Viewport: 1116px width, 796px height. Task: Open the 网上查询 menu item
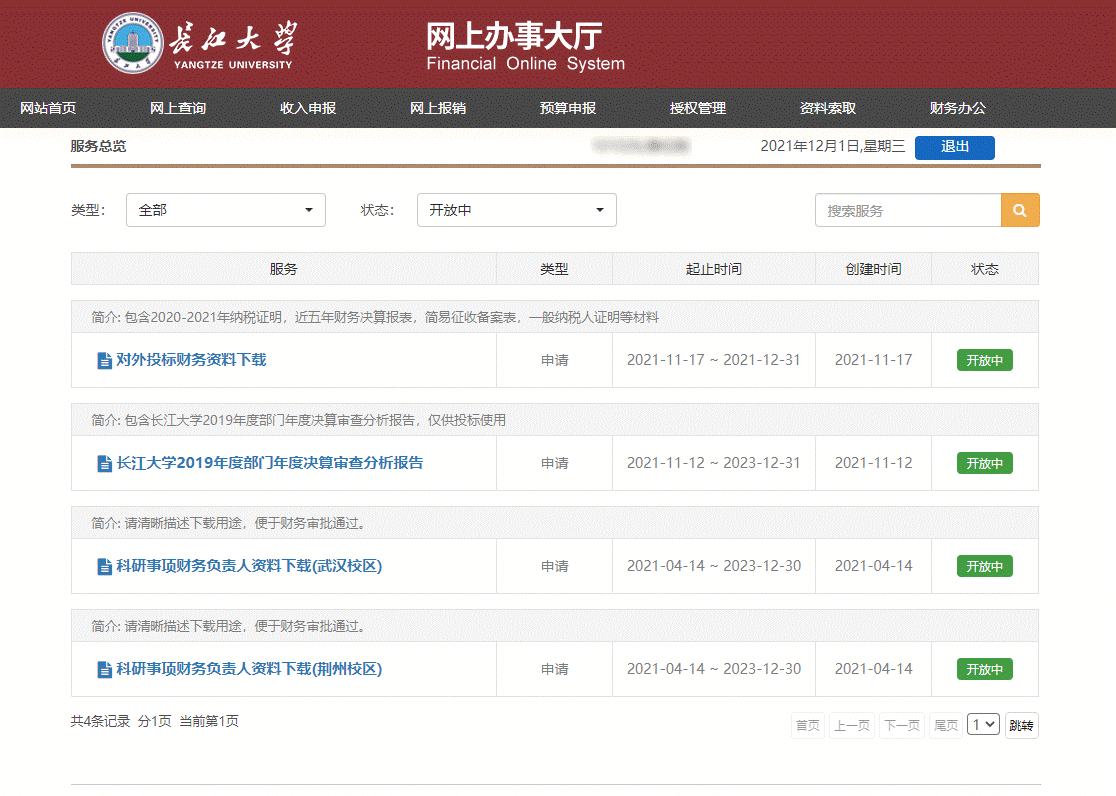(x=178, y=108)
